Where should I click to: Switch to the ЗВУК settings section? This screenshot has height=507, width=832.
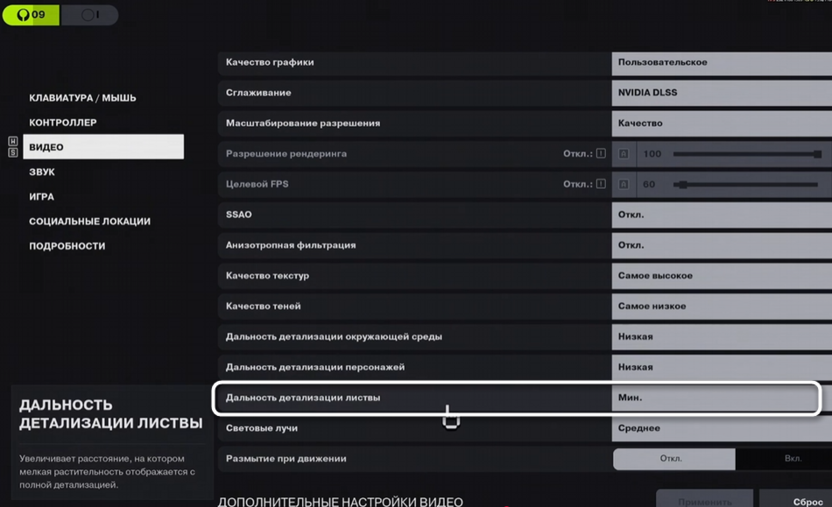[x=42, y=172]
